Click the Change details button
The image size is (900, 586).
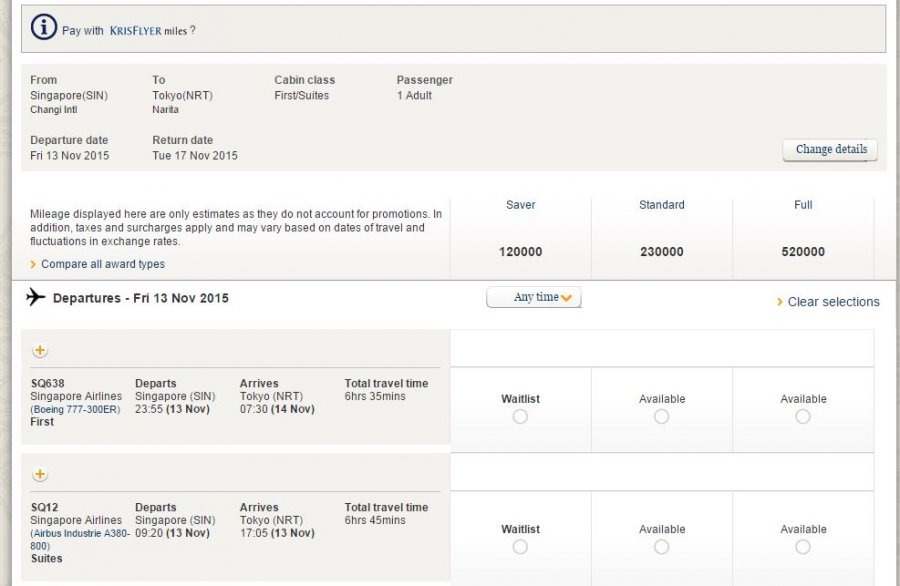click(830, 150)
